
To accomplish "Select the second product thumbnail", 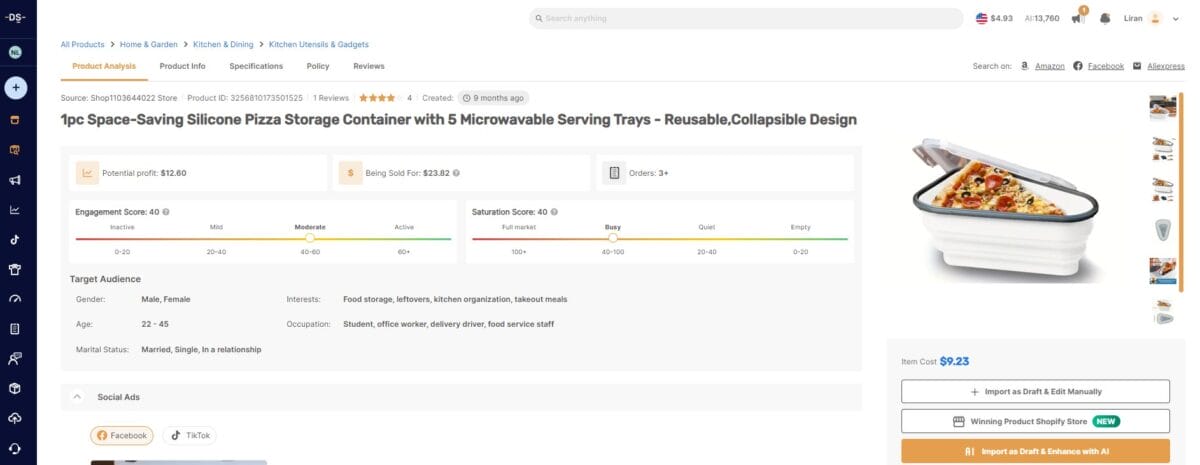I will click(1163, 147).
